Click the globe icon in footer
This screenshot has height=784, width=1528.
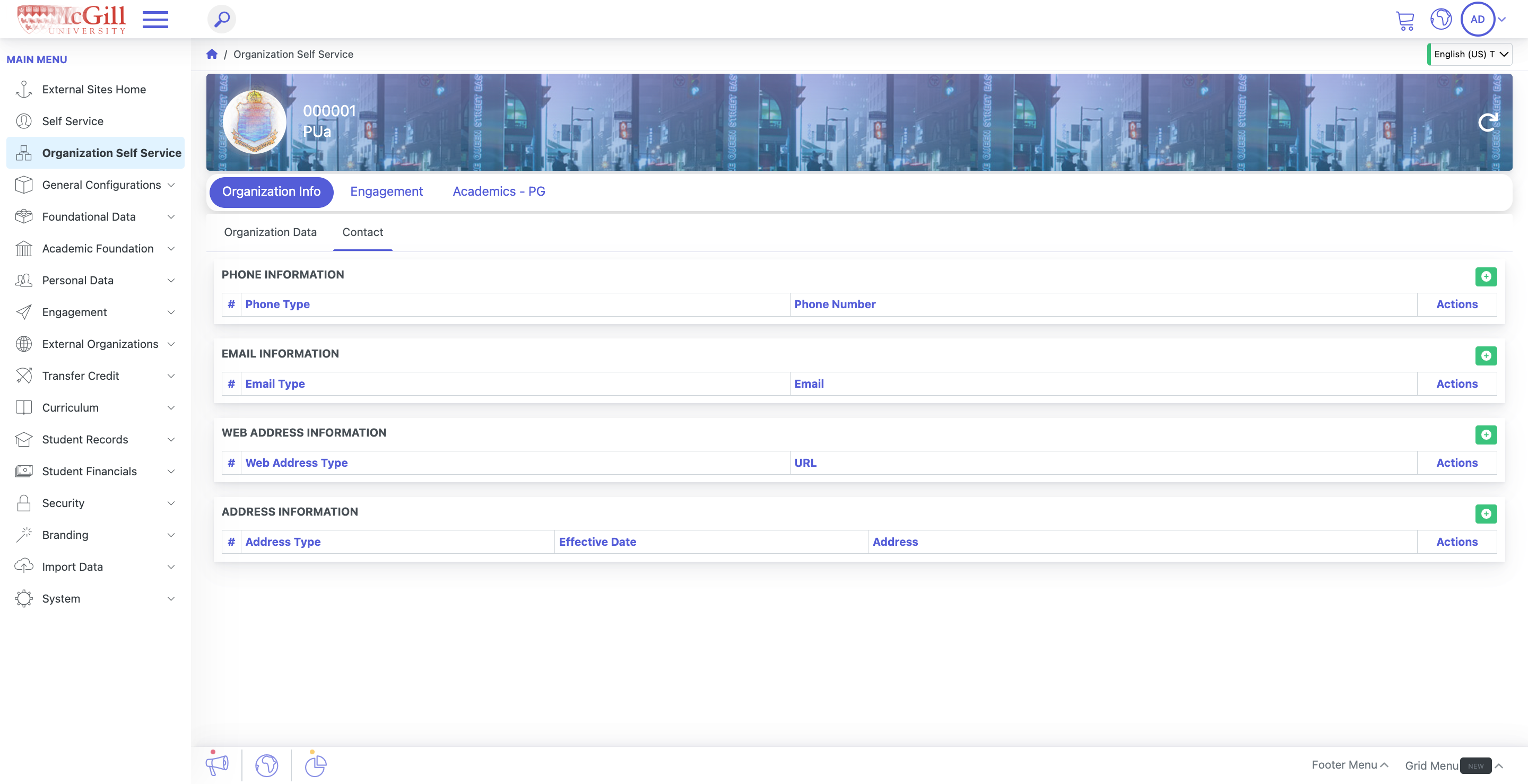266,765
